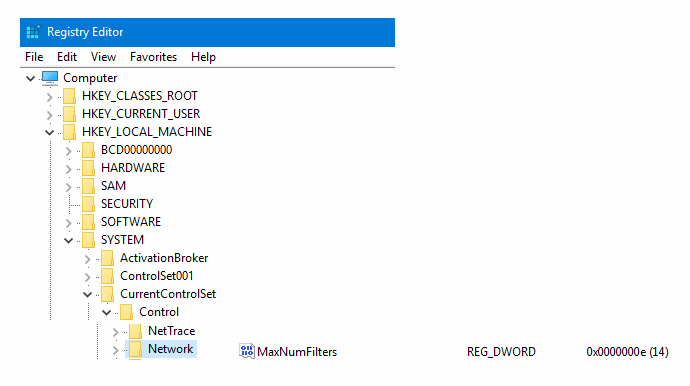Open the Edit menu

pos(67,57)
